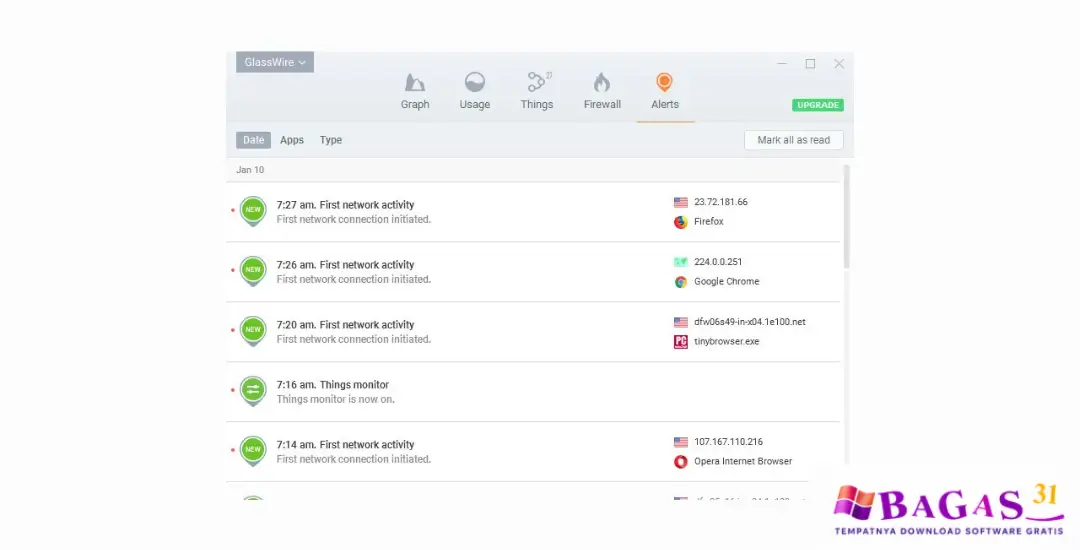Maximize the GlassWire window
The height and width of the screenshot is (550, 1080).
(810, 63)
